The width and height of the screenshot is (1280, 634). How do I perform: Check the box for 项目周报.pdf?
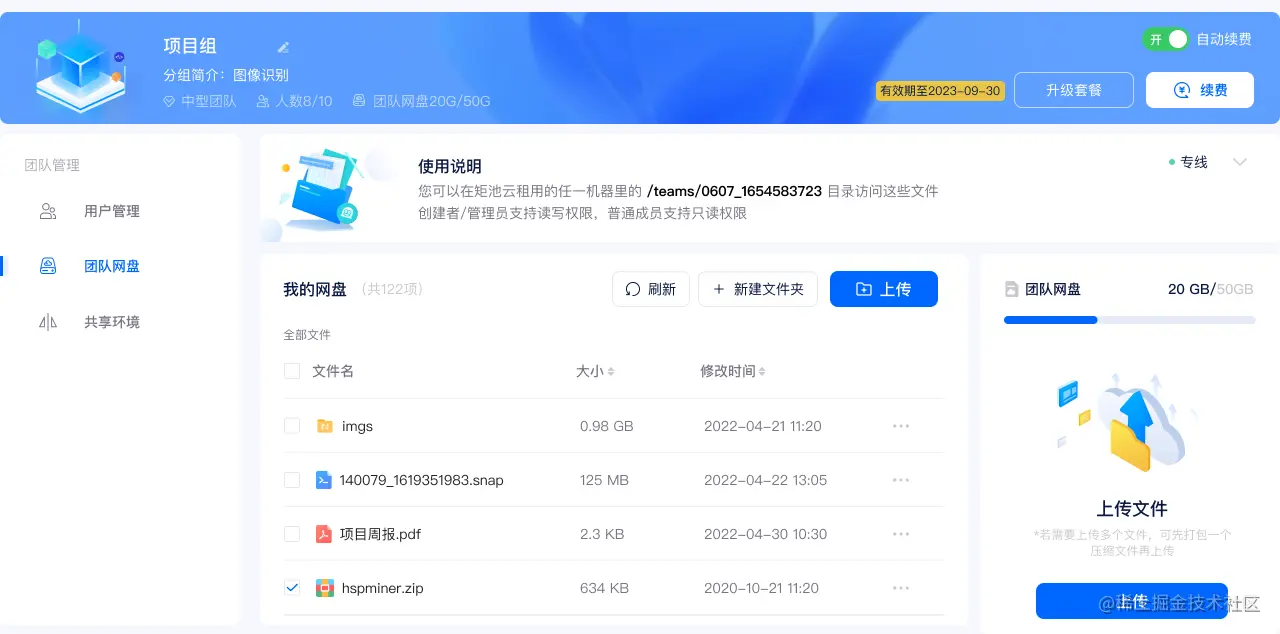point(292,534)
